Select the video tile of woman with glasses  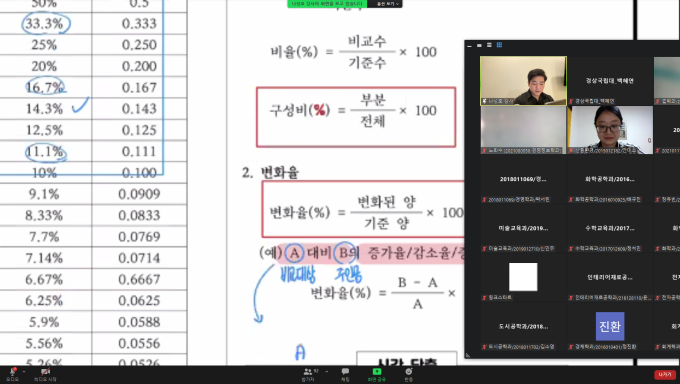tap(610, 130)
